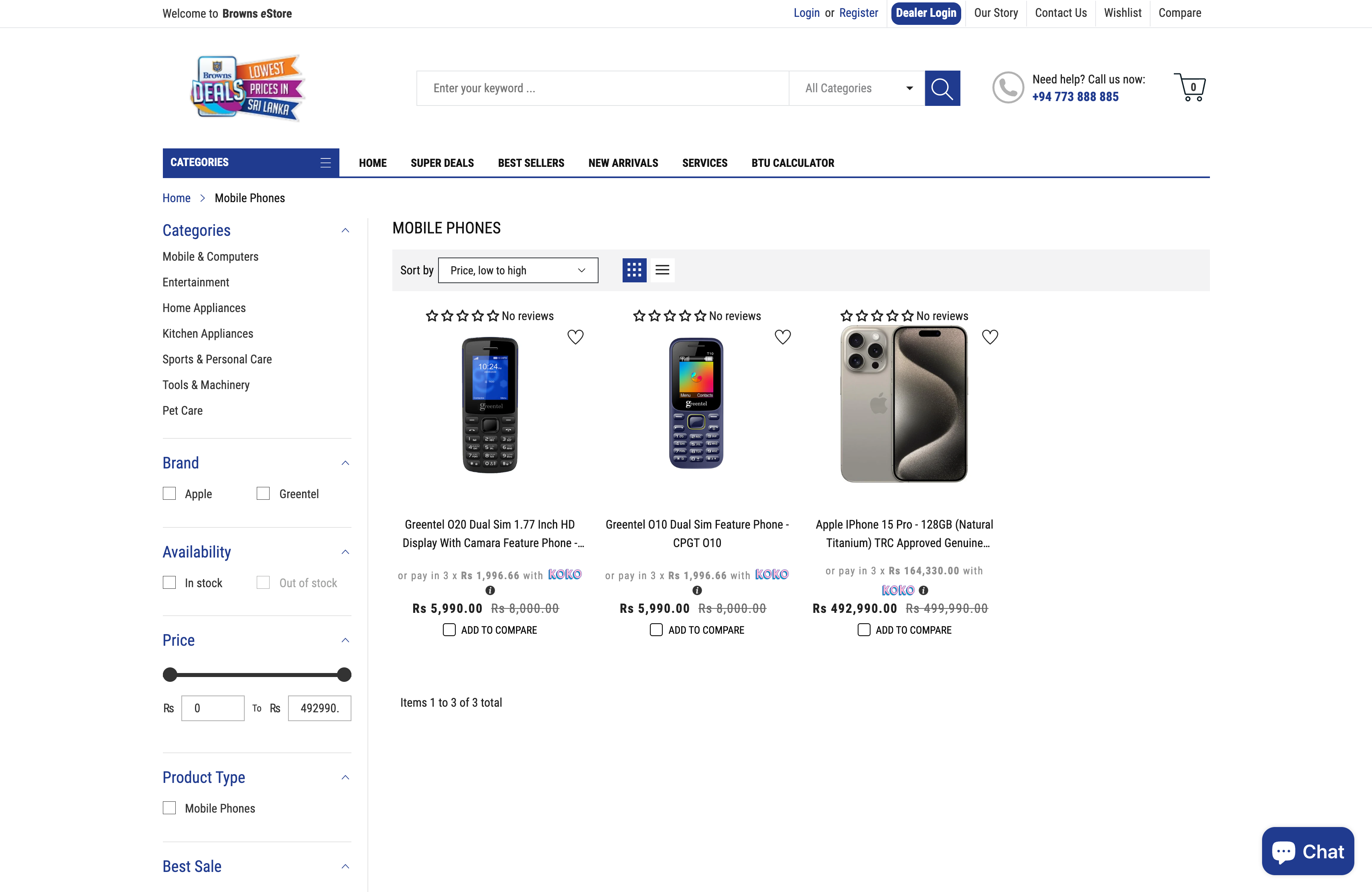Click the phone handset help icon
This screenshot has height=892, width=1372.
pos(1008,87)
